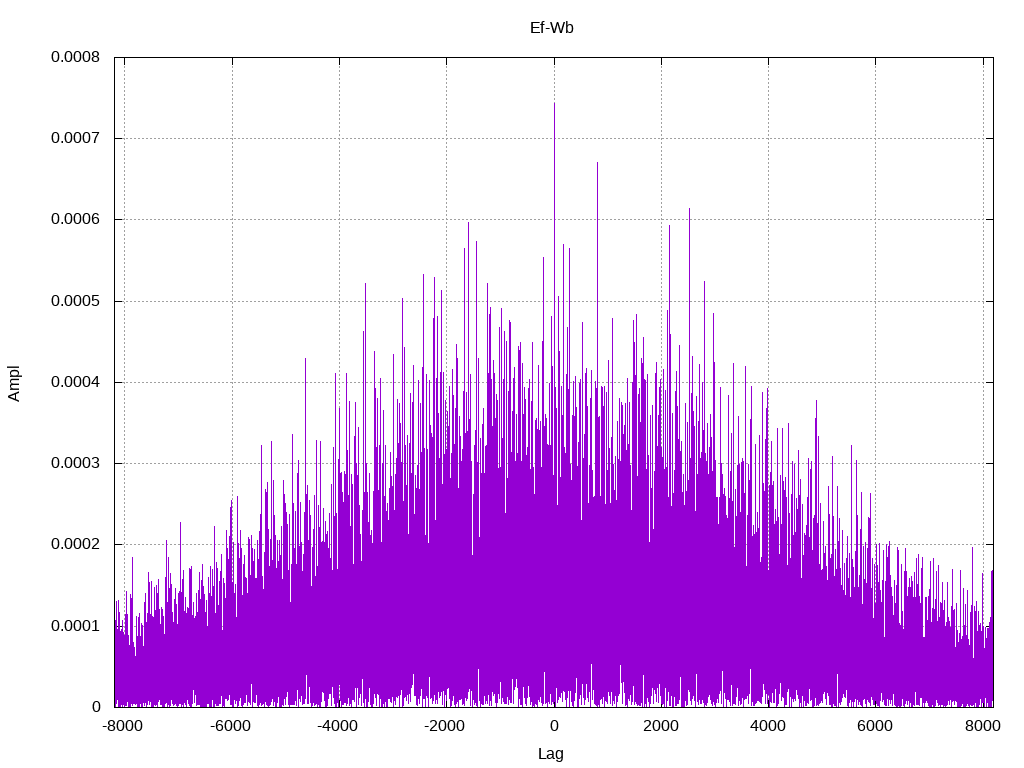Click the -6000 x-axis tick label
Image resolution: width=1024 pixels, height=768 pixels.
[x=231, y=726]
